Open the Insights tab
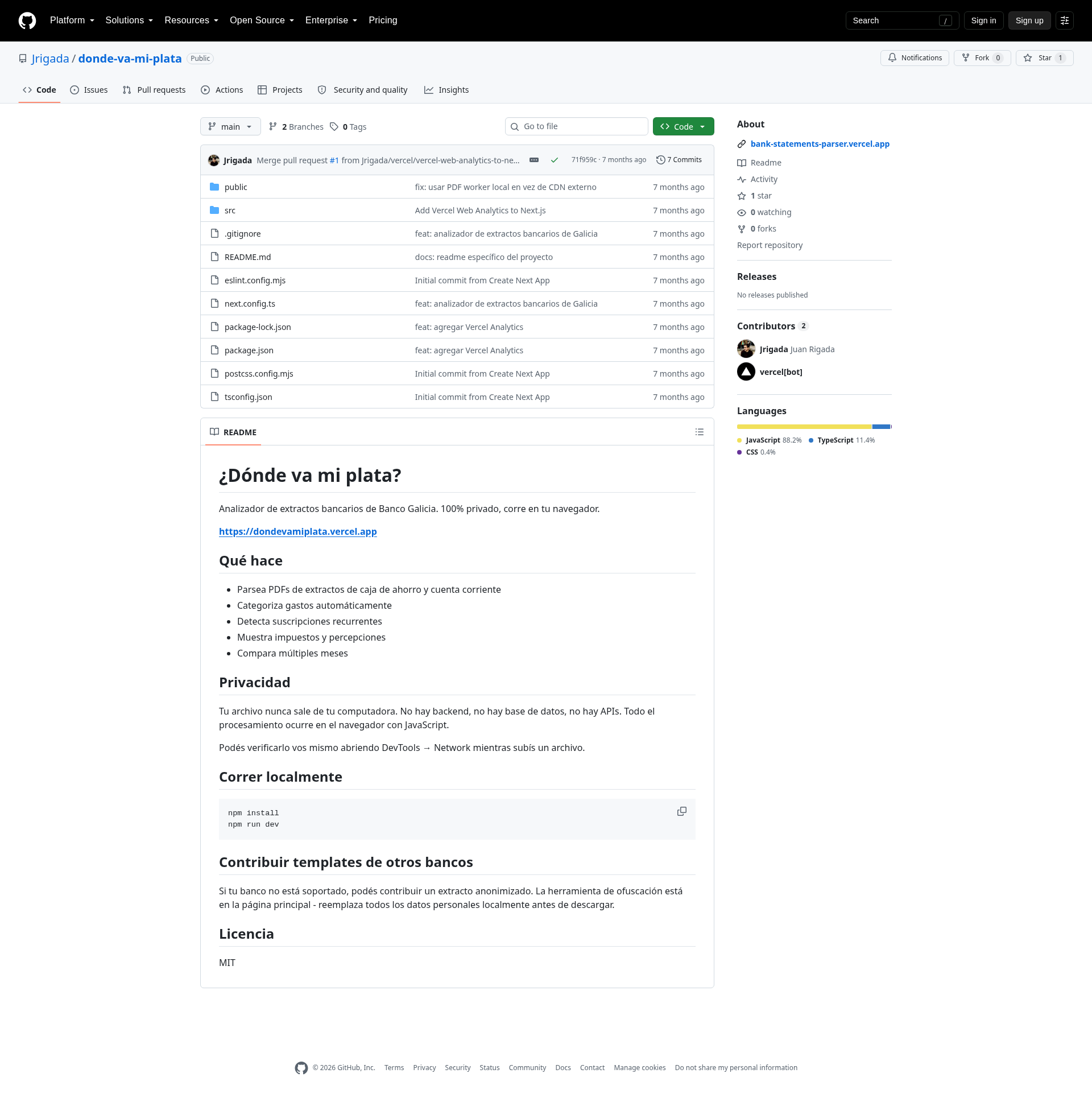Screen dimensions: 1092x1098 [446, 90]
